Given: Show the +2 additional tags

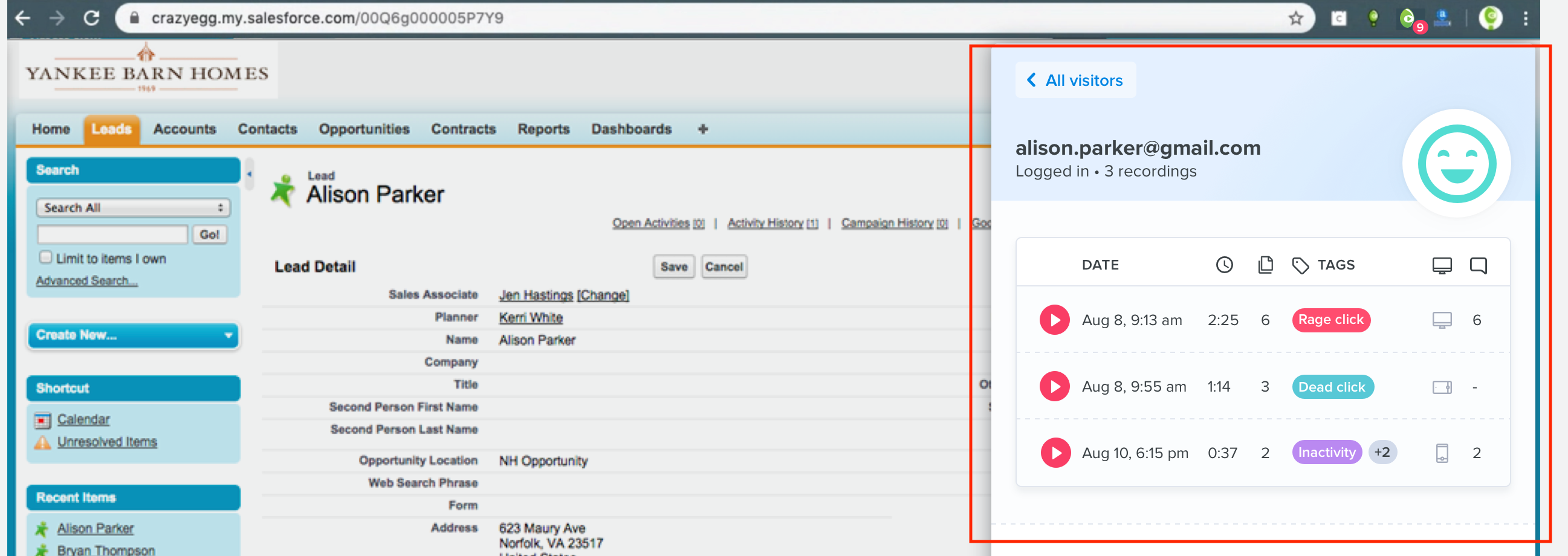Looking at the screenshot, I should (x=1382, y=453).
